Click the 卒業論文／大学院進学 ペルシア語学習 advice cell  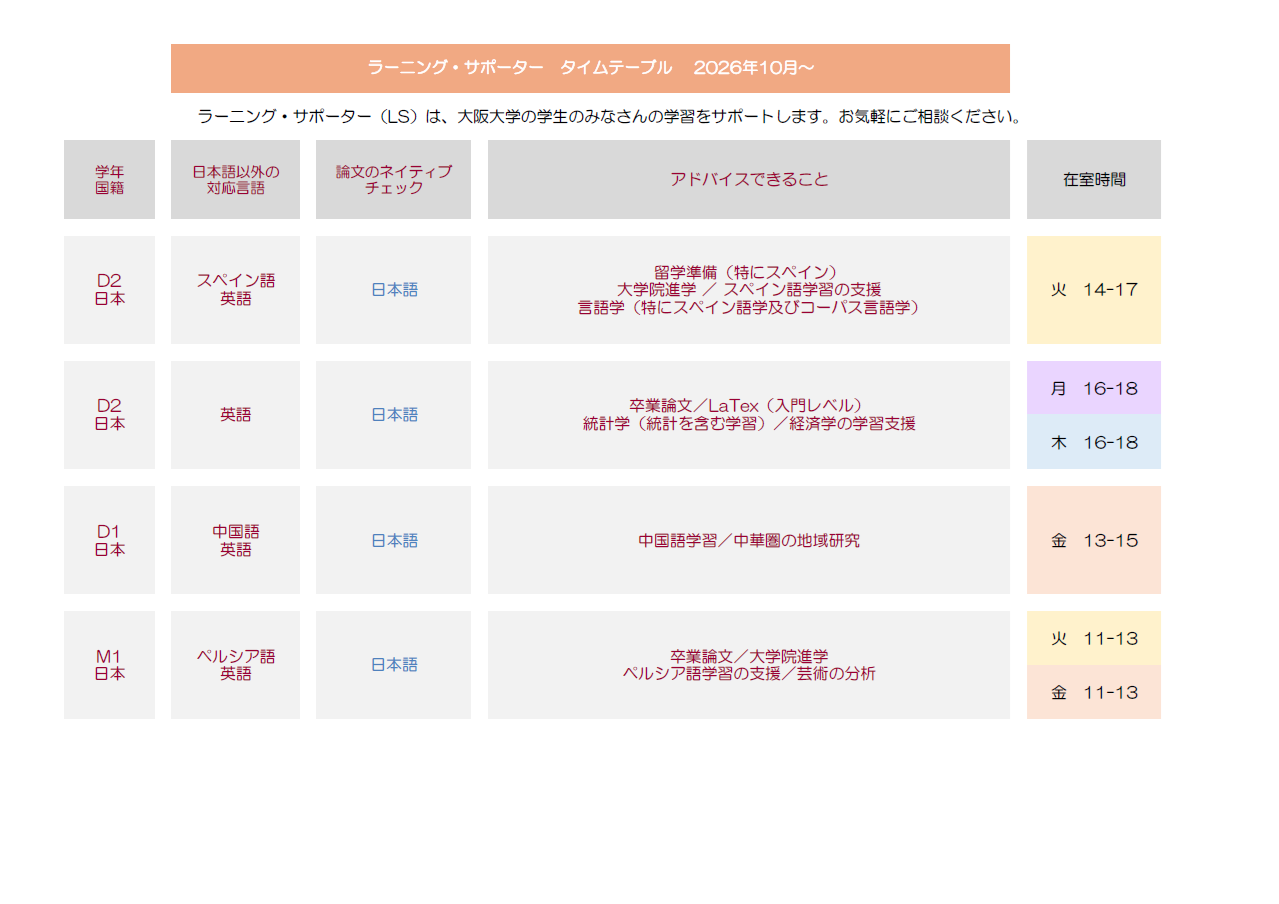pyautogui.click(x=749, y=665)
